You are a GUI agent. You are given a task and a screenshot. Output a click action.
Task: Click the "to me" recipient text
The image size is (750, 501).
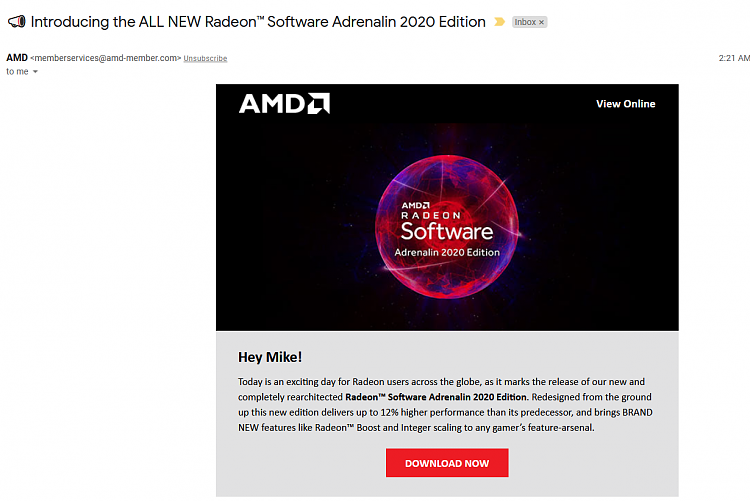point(17,72)
